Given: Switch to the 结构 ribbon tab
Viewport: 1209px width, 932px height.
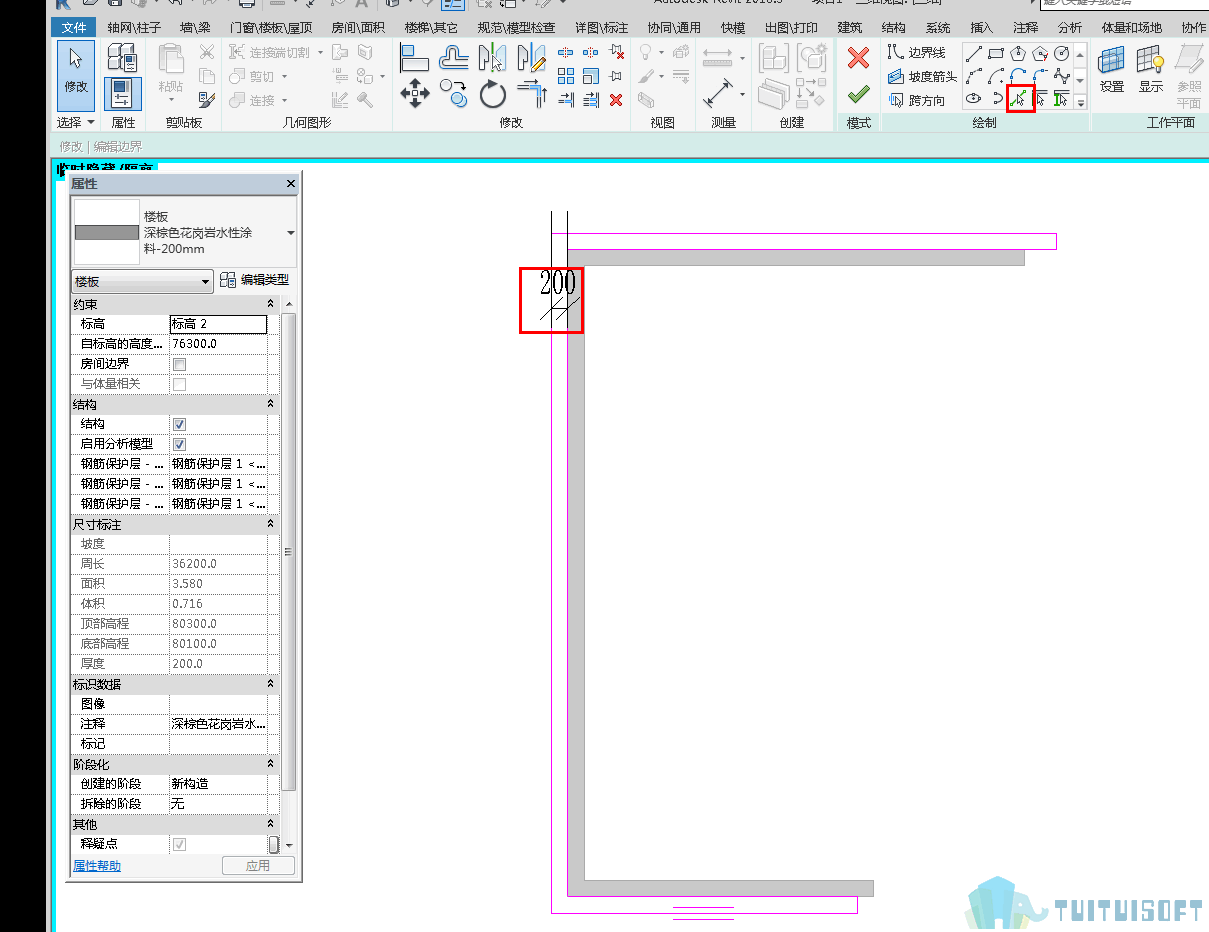Looking at the screenshot, I should pyautogui.click(x=894, y=27).
